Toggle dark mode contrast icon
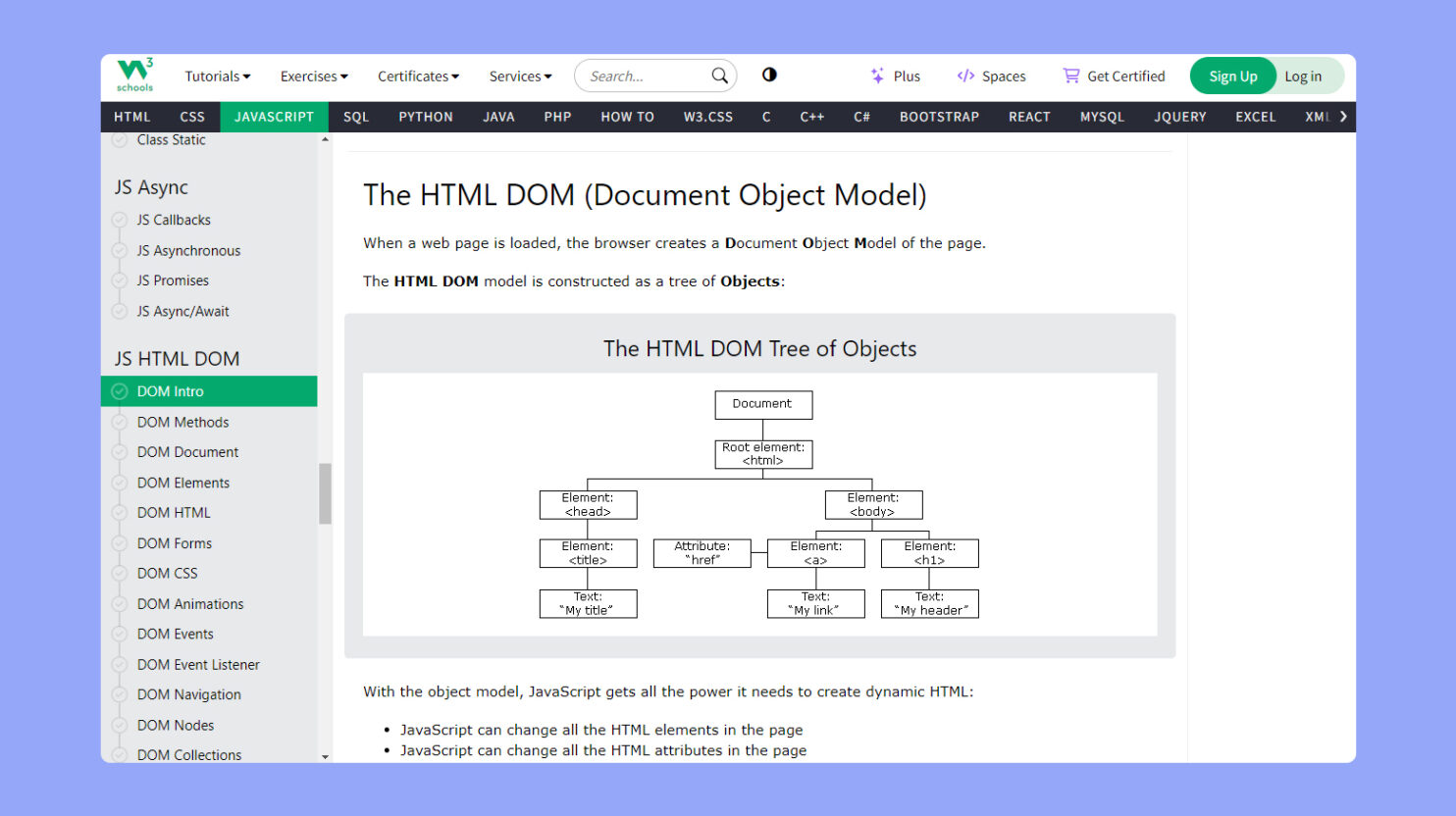 click(x=769, y=75)
